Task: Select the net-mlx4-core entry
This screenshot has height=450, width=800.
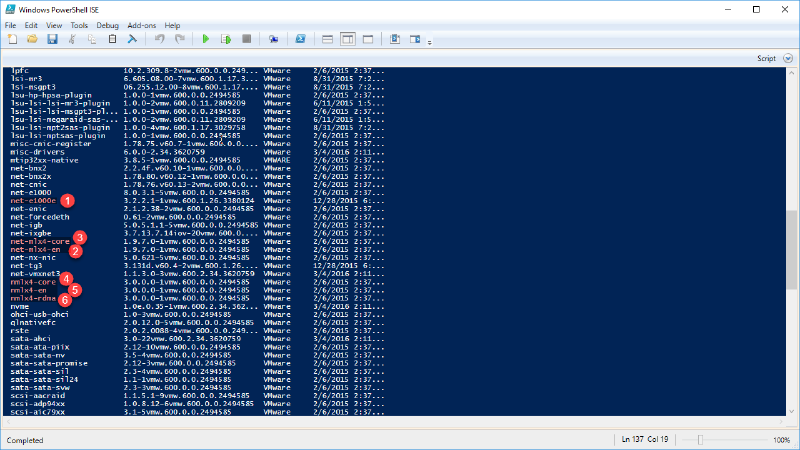Action: coord(40,241)
